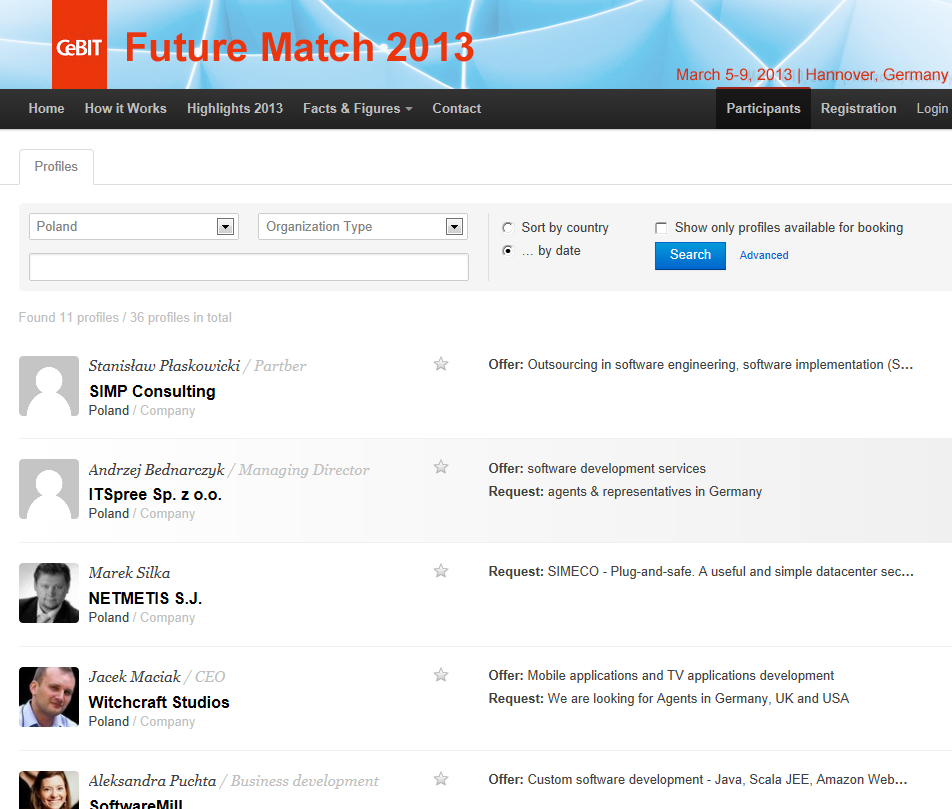Select Sort by country radio button
This screenshot has height=809, width=952.
pos(508,228)
